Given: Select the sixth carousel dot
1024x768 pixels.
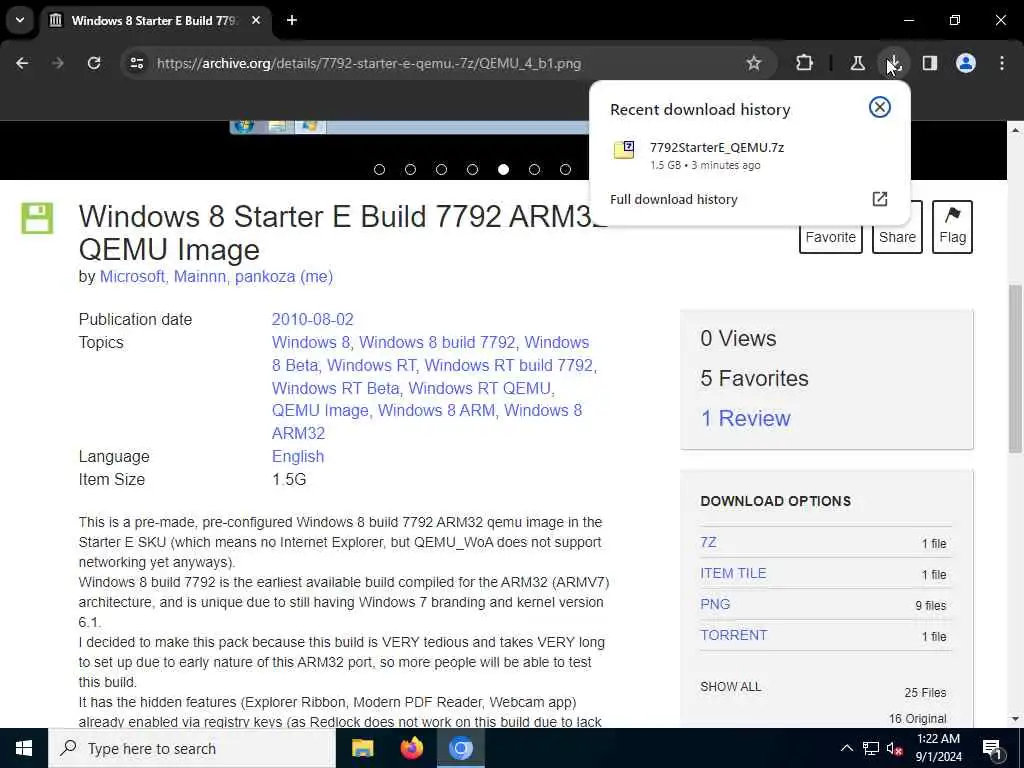Looking at the screenshot, I should coord(534,170).
